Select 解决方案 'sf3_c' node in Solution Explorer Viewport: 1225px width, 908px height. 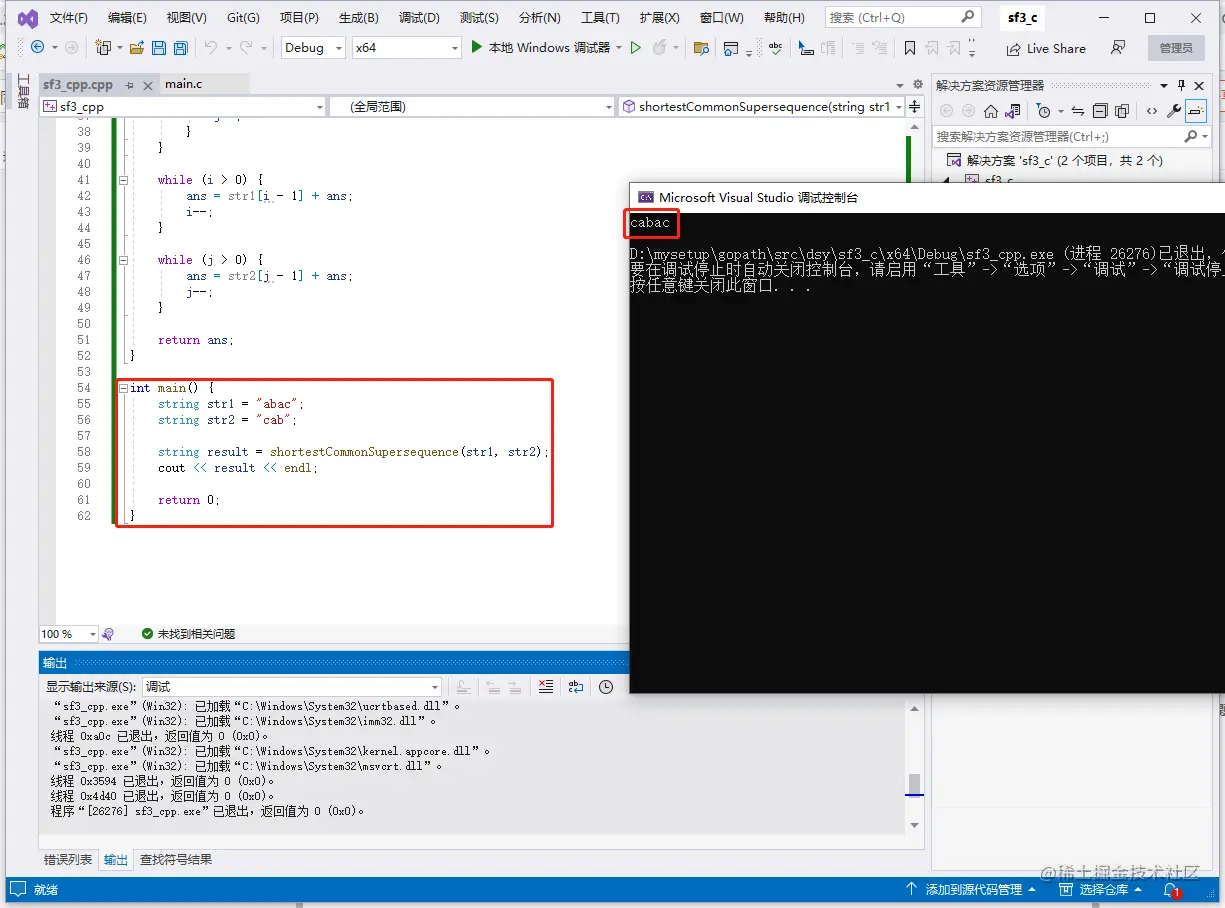pyautogui.click(x=1056, y=160)
